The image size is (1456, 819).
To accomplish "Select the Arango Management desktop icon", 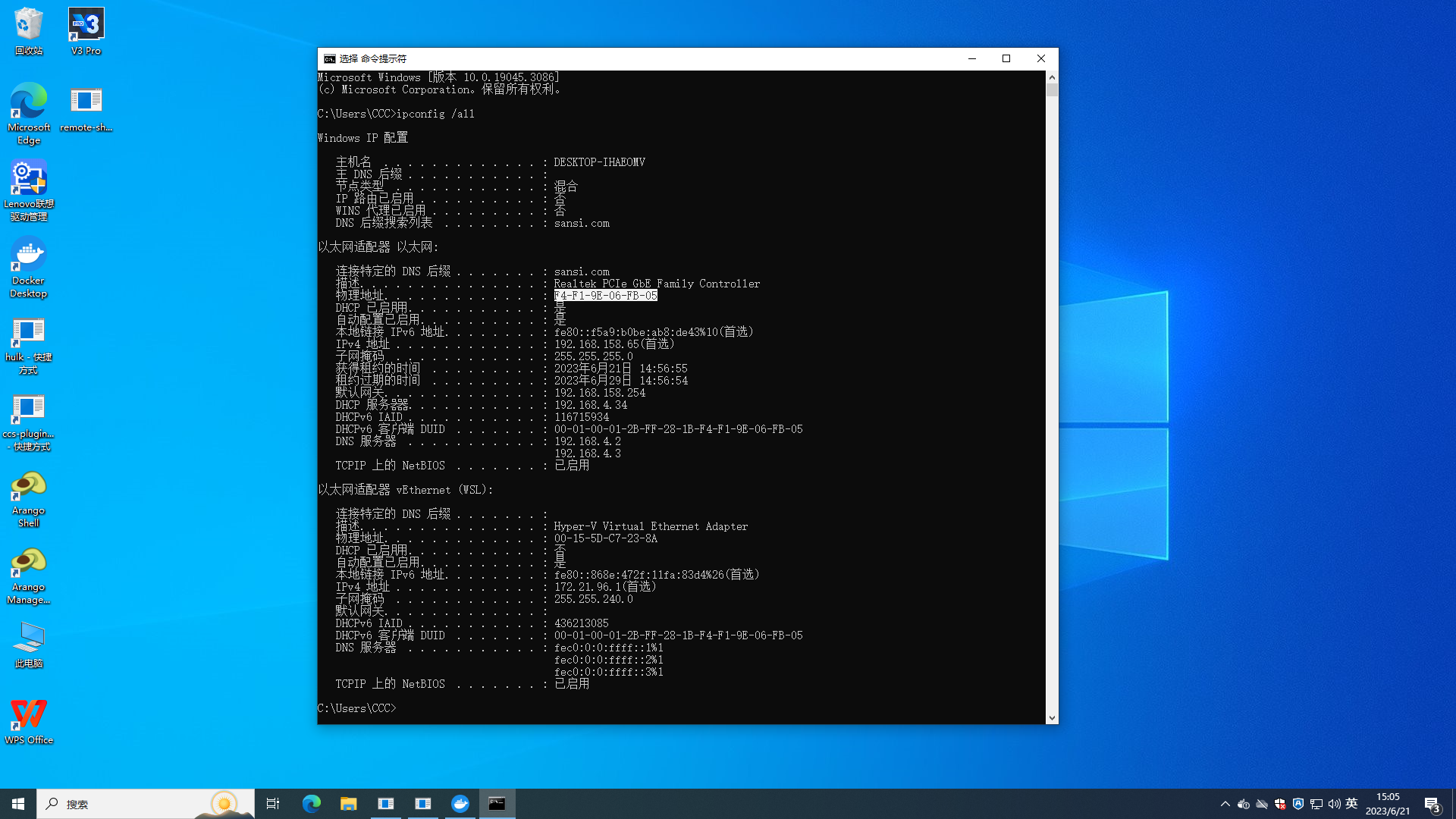I will (29, 576).
